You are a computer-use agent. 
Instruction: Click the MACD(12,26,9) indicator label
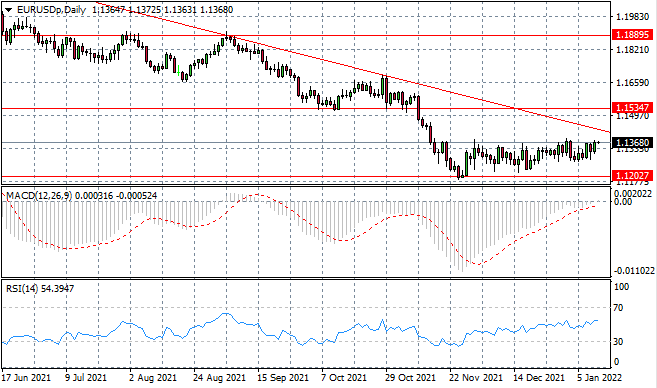point(39,196)
